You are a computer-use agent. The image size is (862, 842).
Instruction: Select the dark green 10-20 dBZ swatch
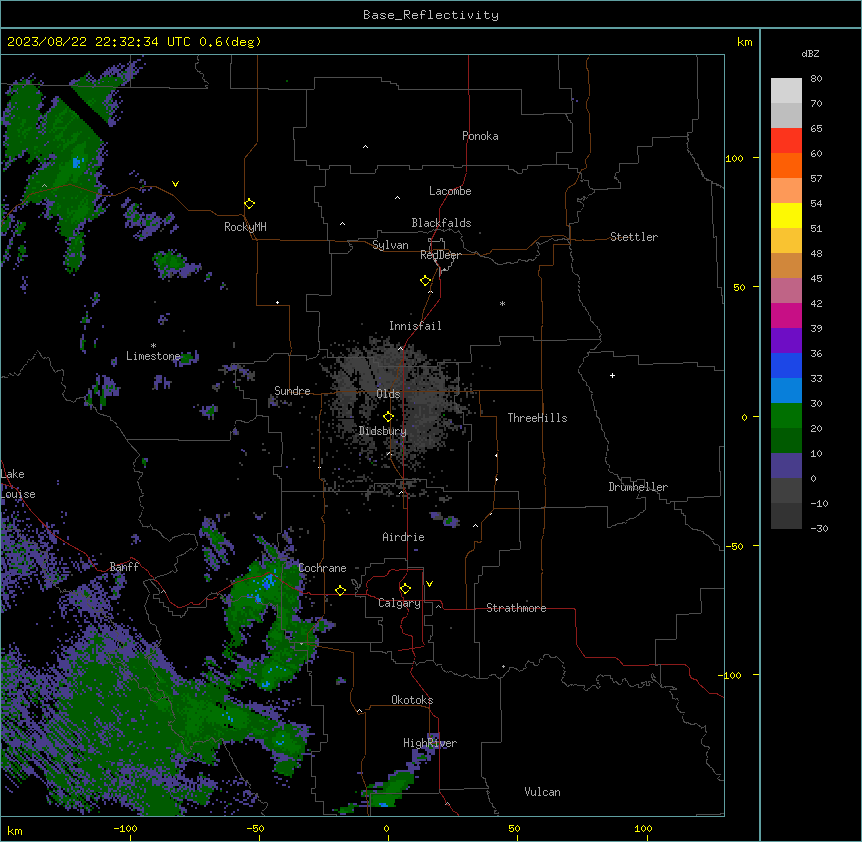click(786, 441)
